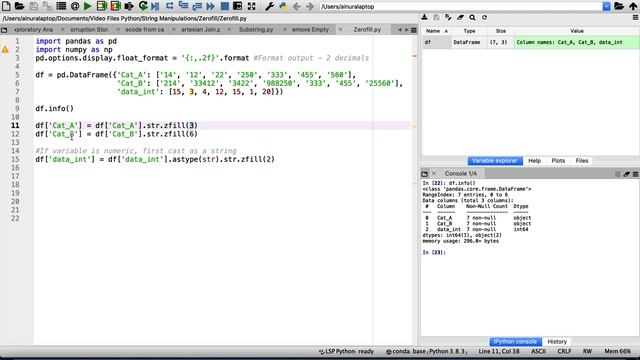
Task: Run selection or current line icon
Action: (x=129, y=6)
